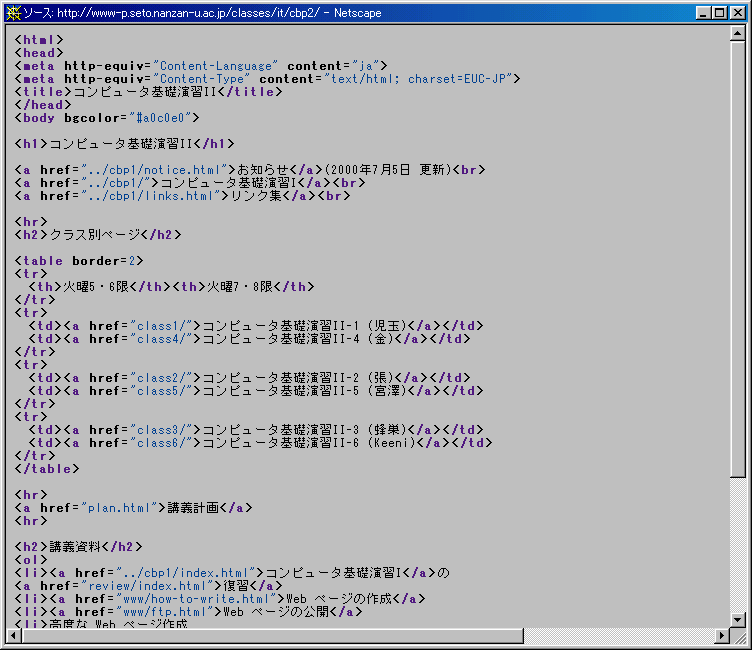Click the "../cbp1/links.html" href value
This screenshot has width=752, height=650.
pos(150,196)
